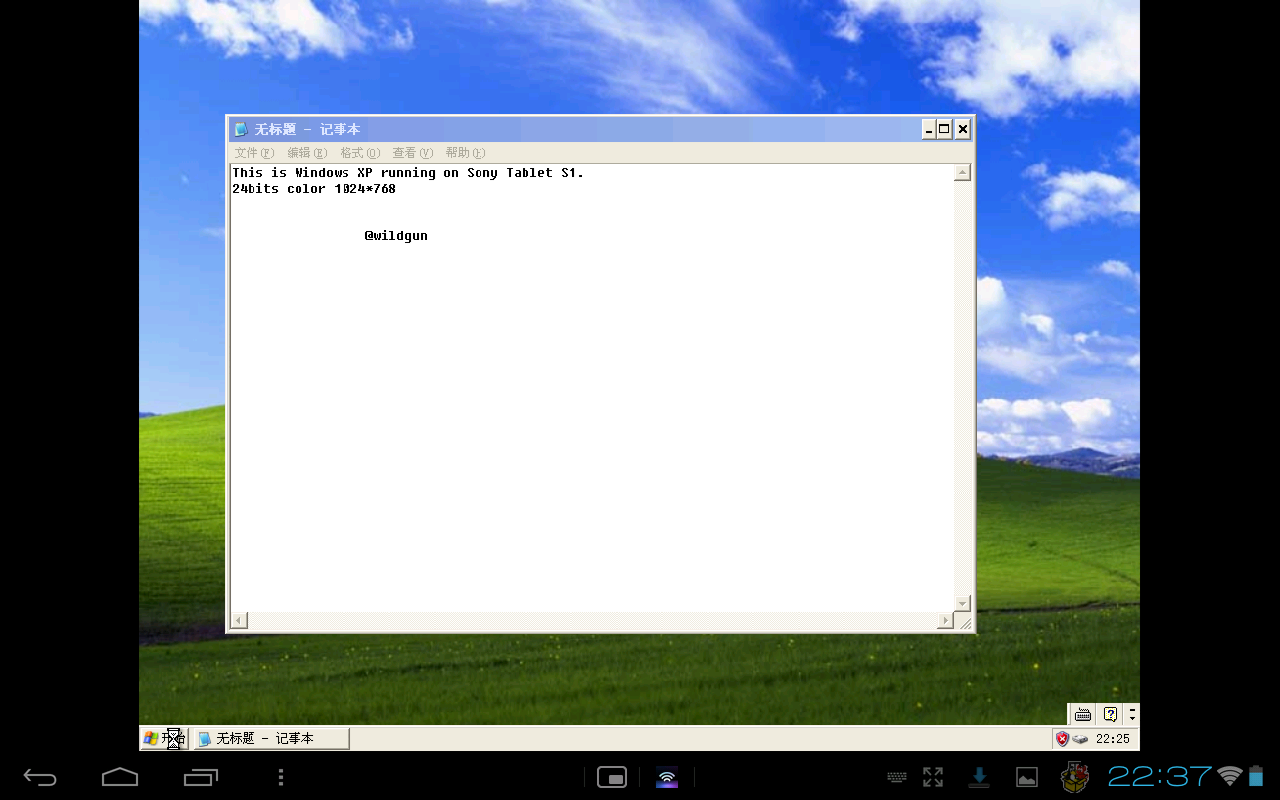Open the 帮助 (Help) menu
This screenshot has height=800, width=1280.
click(465, 153)
